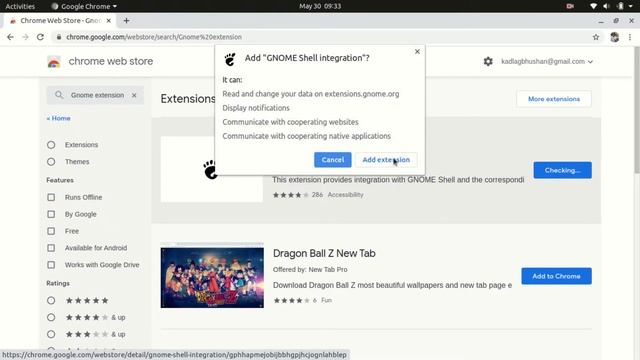Click the Dragon Ball Z star rating
Screen dimensions: 640x360
291,300
